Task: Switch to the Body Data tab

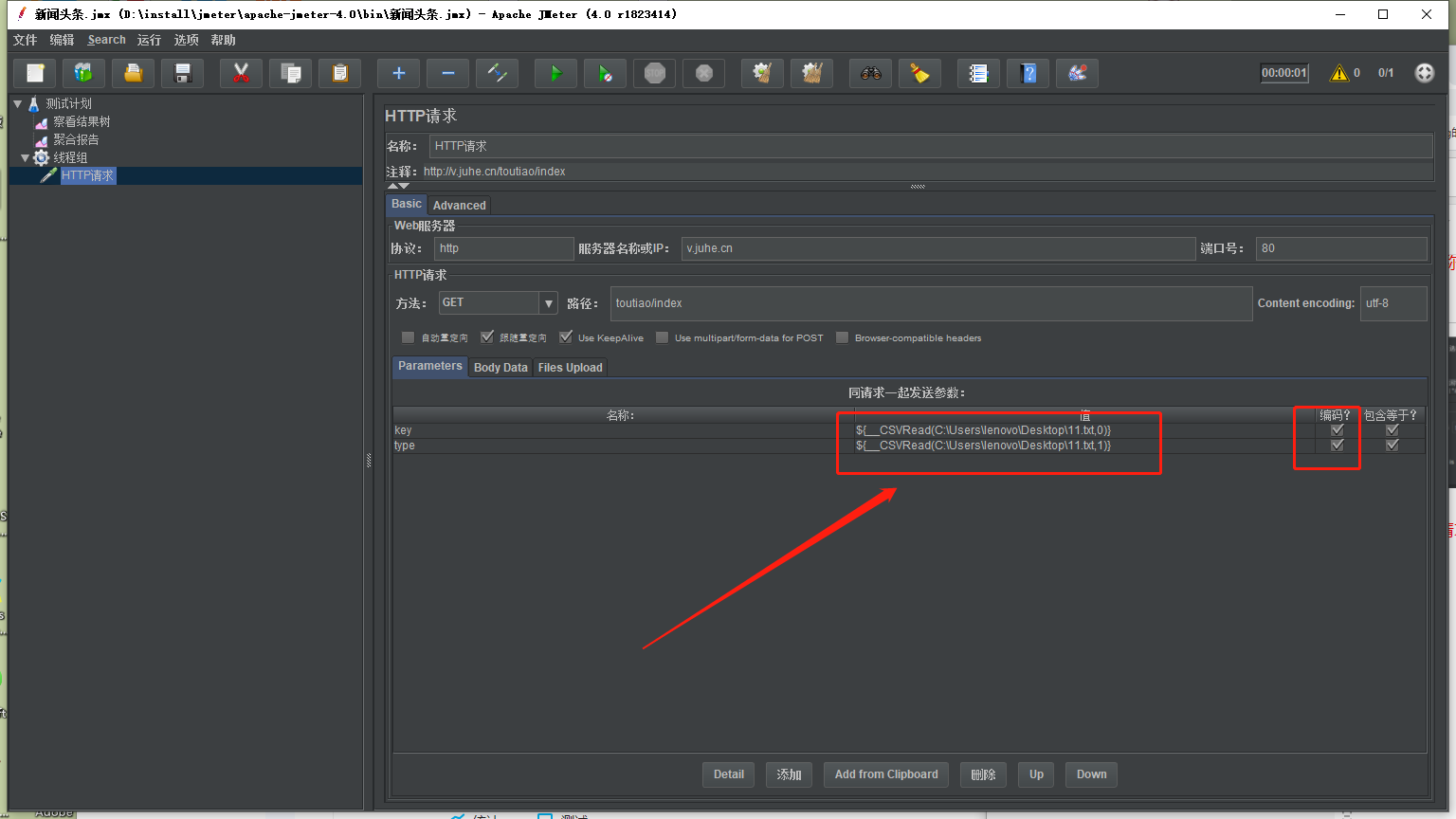Action: pyautogui.click(x=500, y=368)
